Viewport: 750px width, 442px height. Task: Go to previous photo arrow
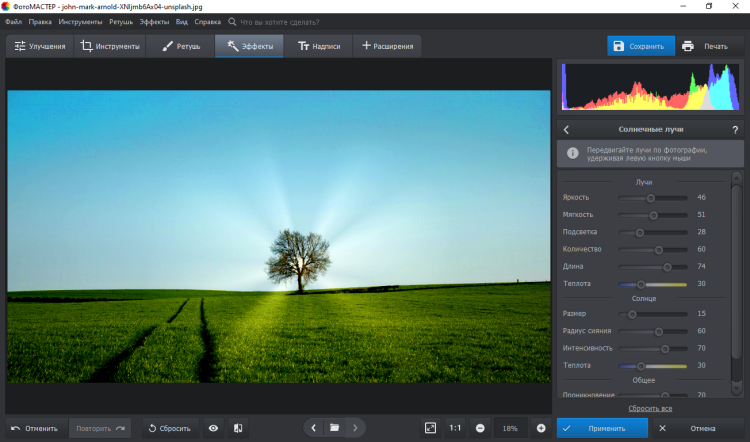tap(314, 428)
